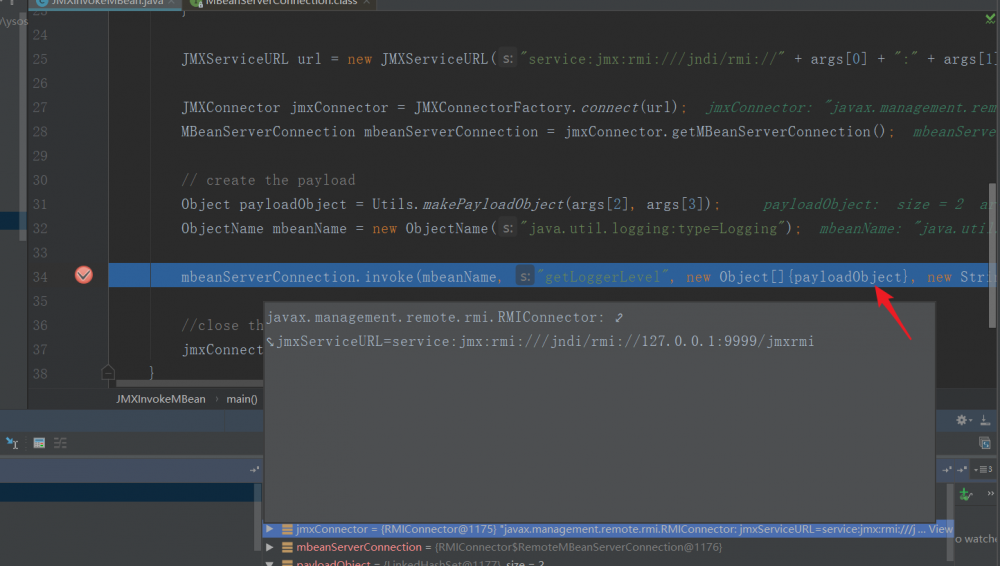
Task: Click the '// create the payload' comment
Action: [268, 180]
